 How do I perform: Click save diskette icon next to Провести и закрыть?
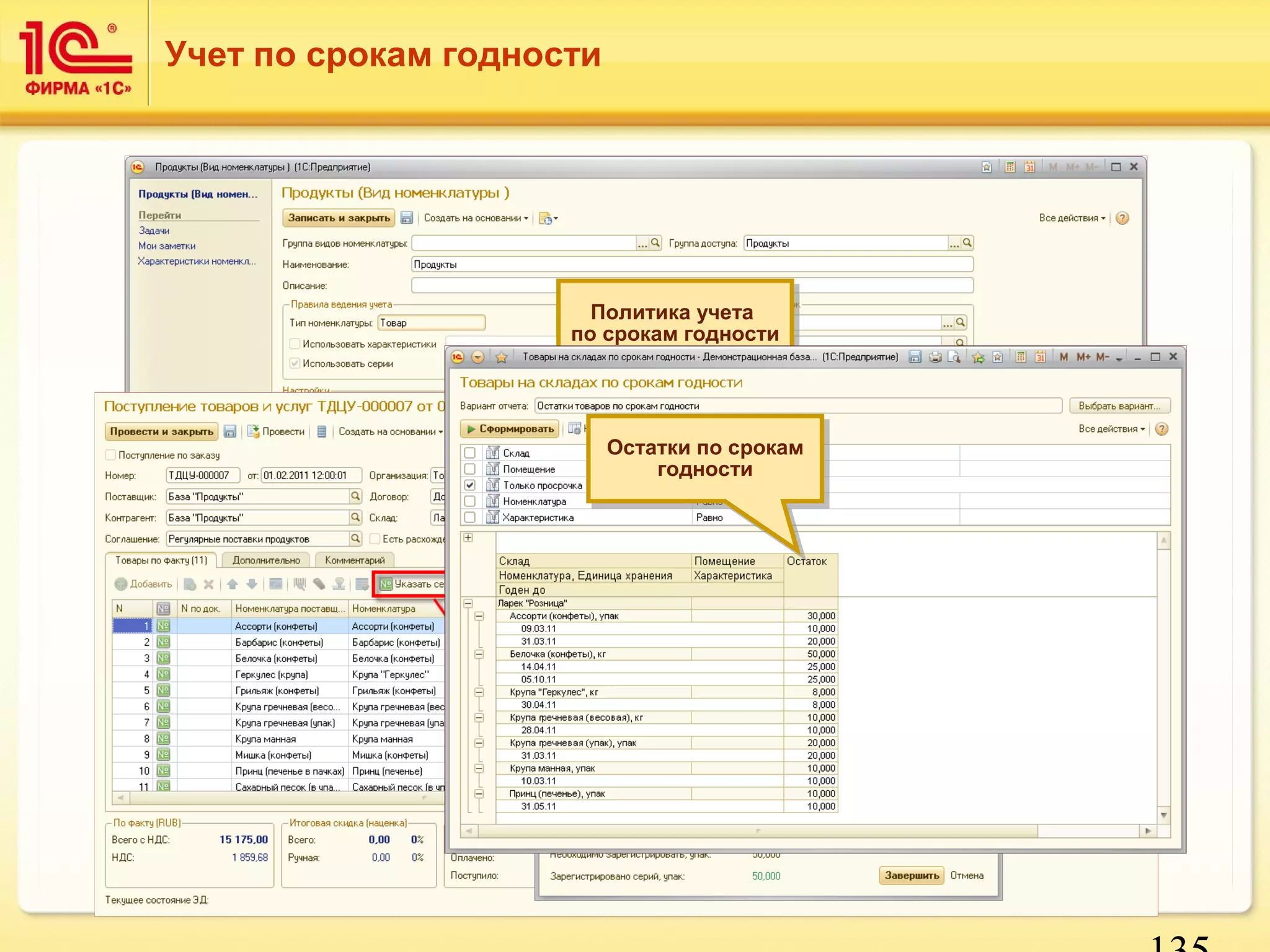point(230,431)
